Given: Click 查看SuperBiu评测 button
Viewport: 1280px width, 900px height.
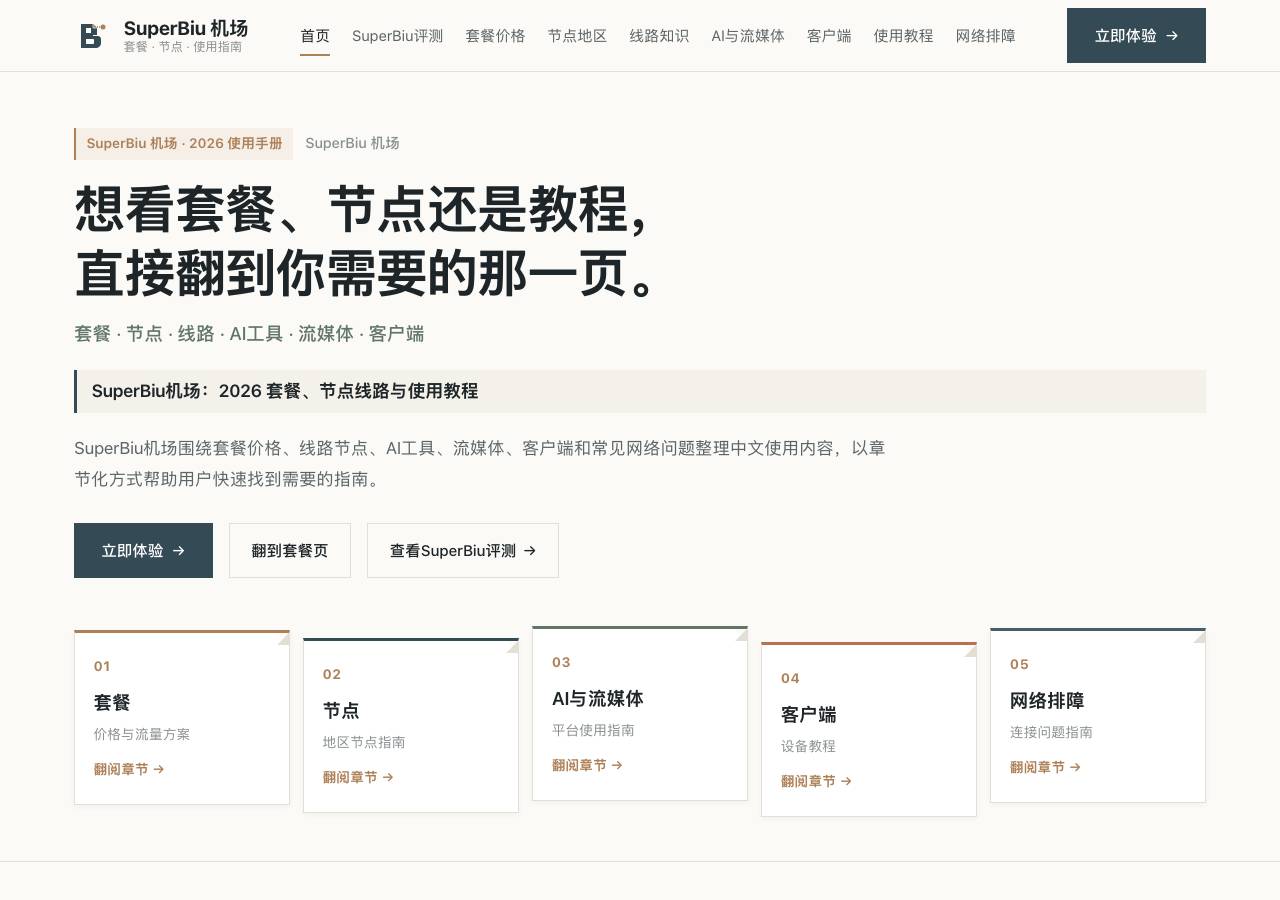Looking at the screenshot, I should [463, 550].
